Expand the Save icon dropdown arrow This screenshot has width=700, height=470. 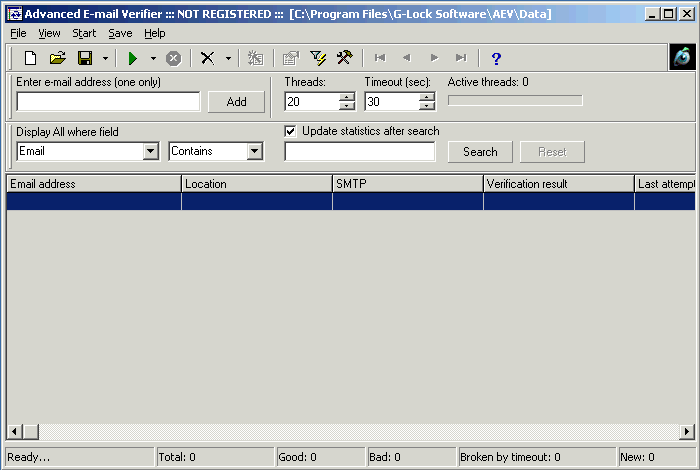[105, 58]
